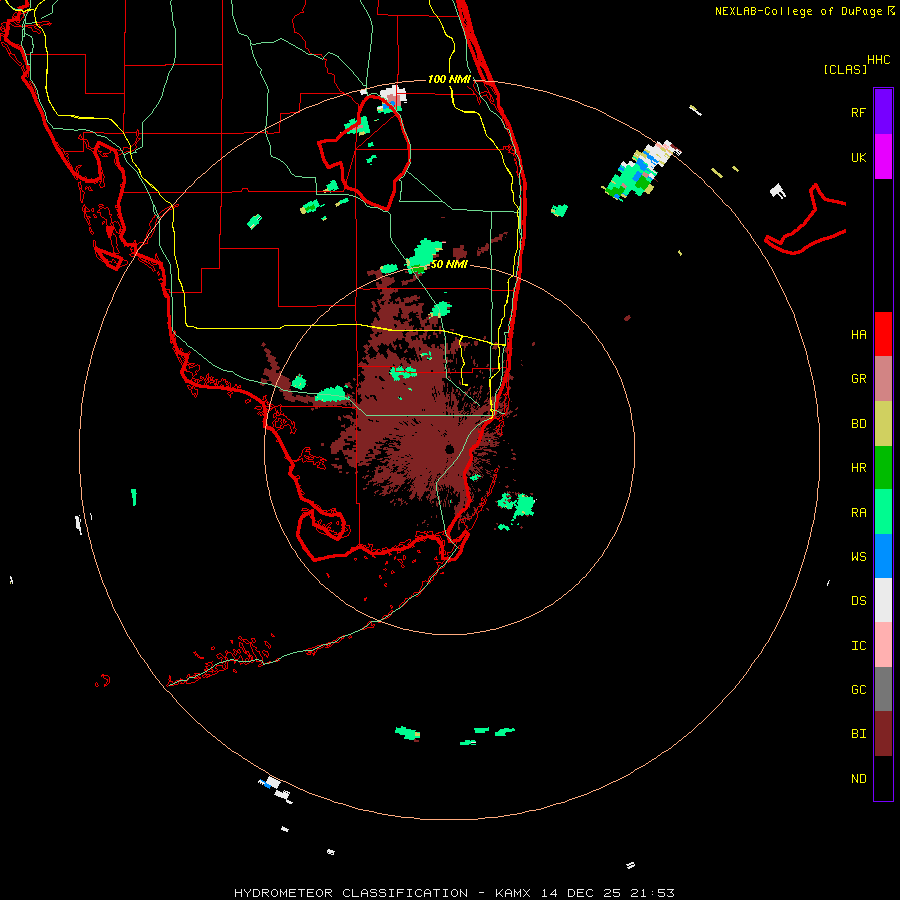Click the HA legend label
Viewport: 900px width, 900px height.
(x=858, y=334)
